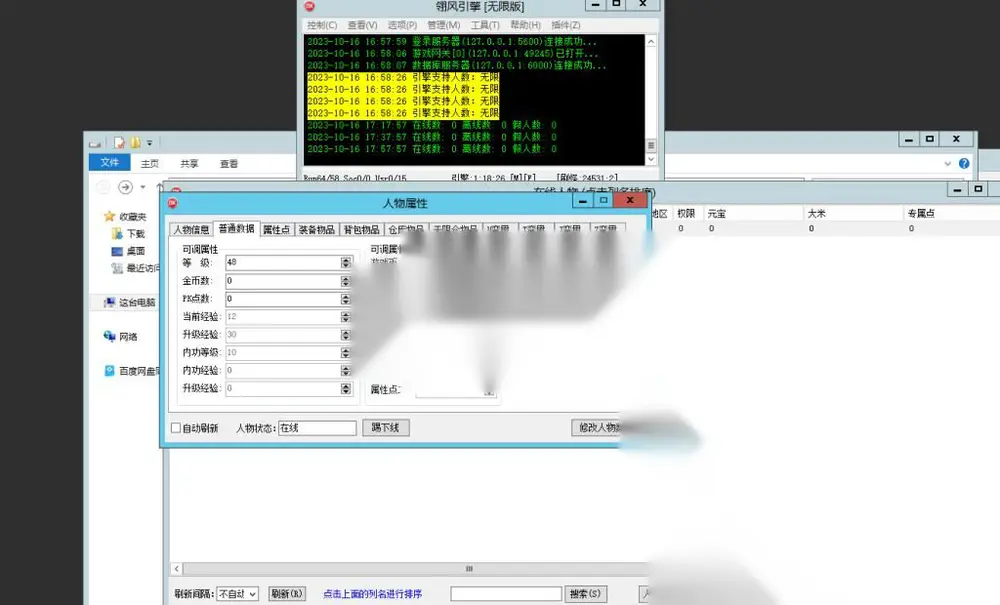
Task: Enable the 自动刷新 checkbox
Action: point(176,428)
